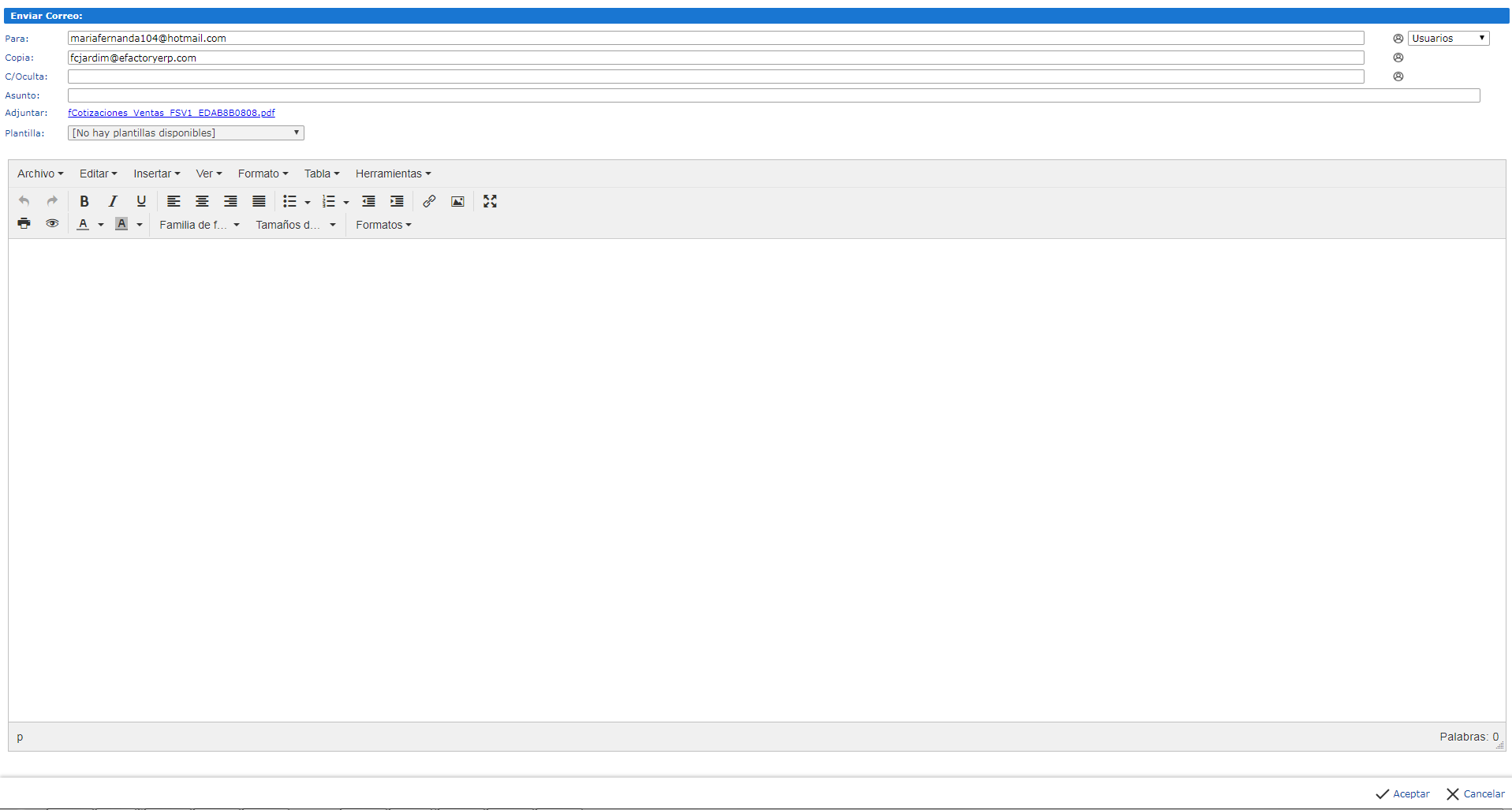The image size is (1512, 810).
Task: Click Cancelar to discard the email
Action: 1475,794
